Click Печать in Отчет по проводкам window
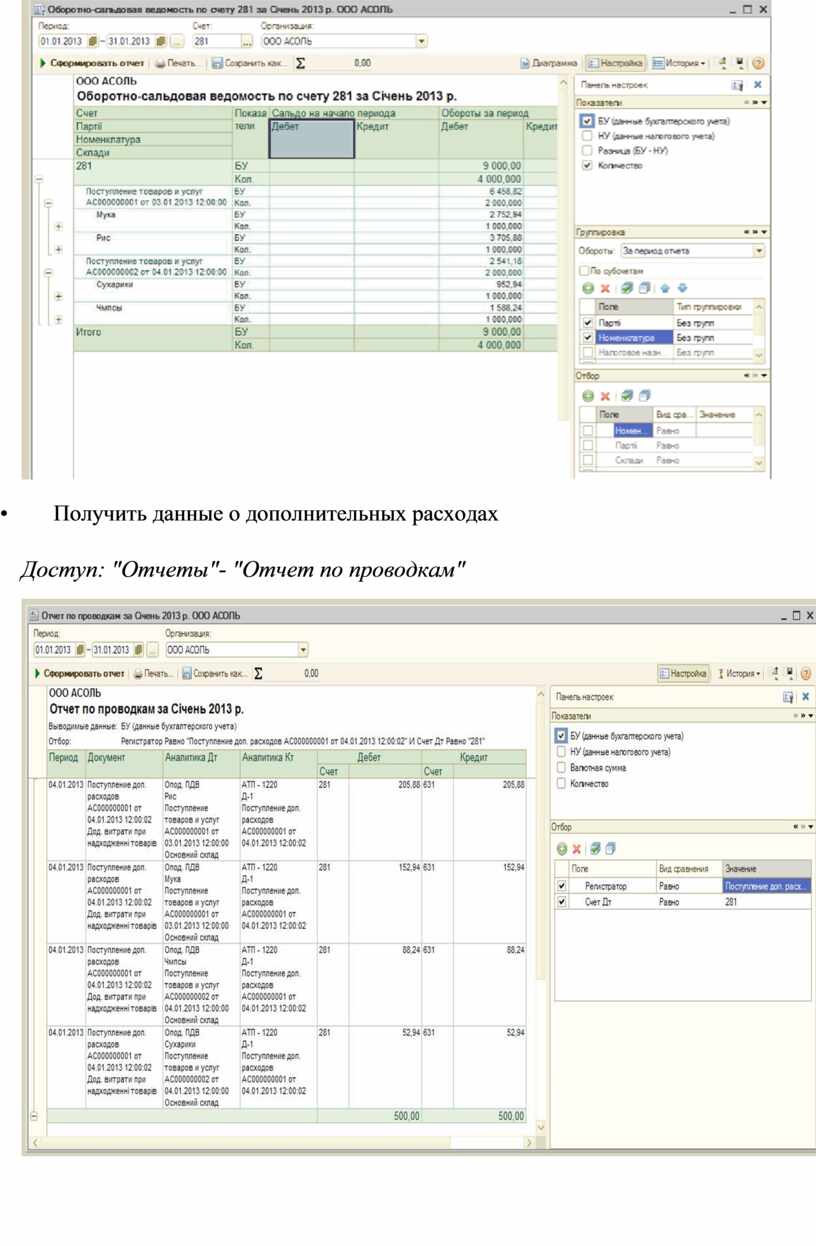The image size is (816, 1246). (x=153, y=673)
